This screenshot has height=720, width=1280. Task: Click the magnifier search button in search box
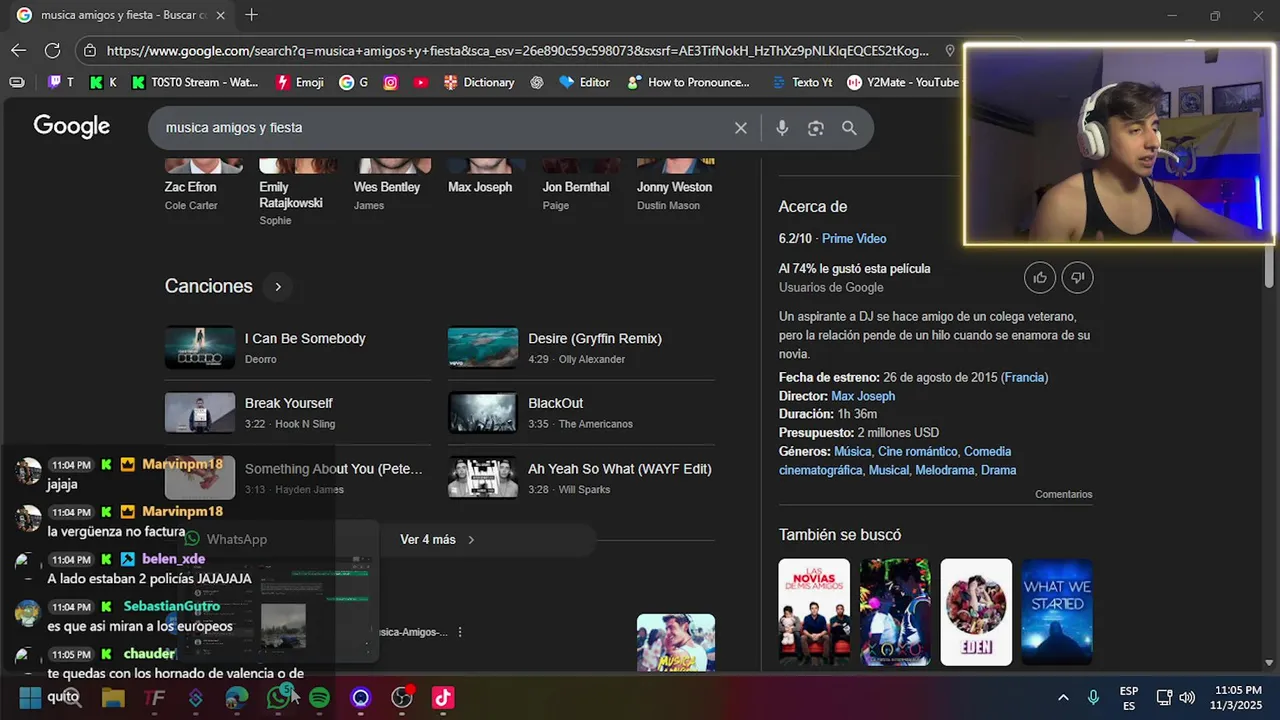point(849,128)
